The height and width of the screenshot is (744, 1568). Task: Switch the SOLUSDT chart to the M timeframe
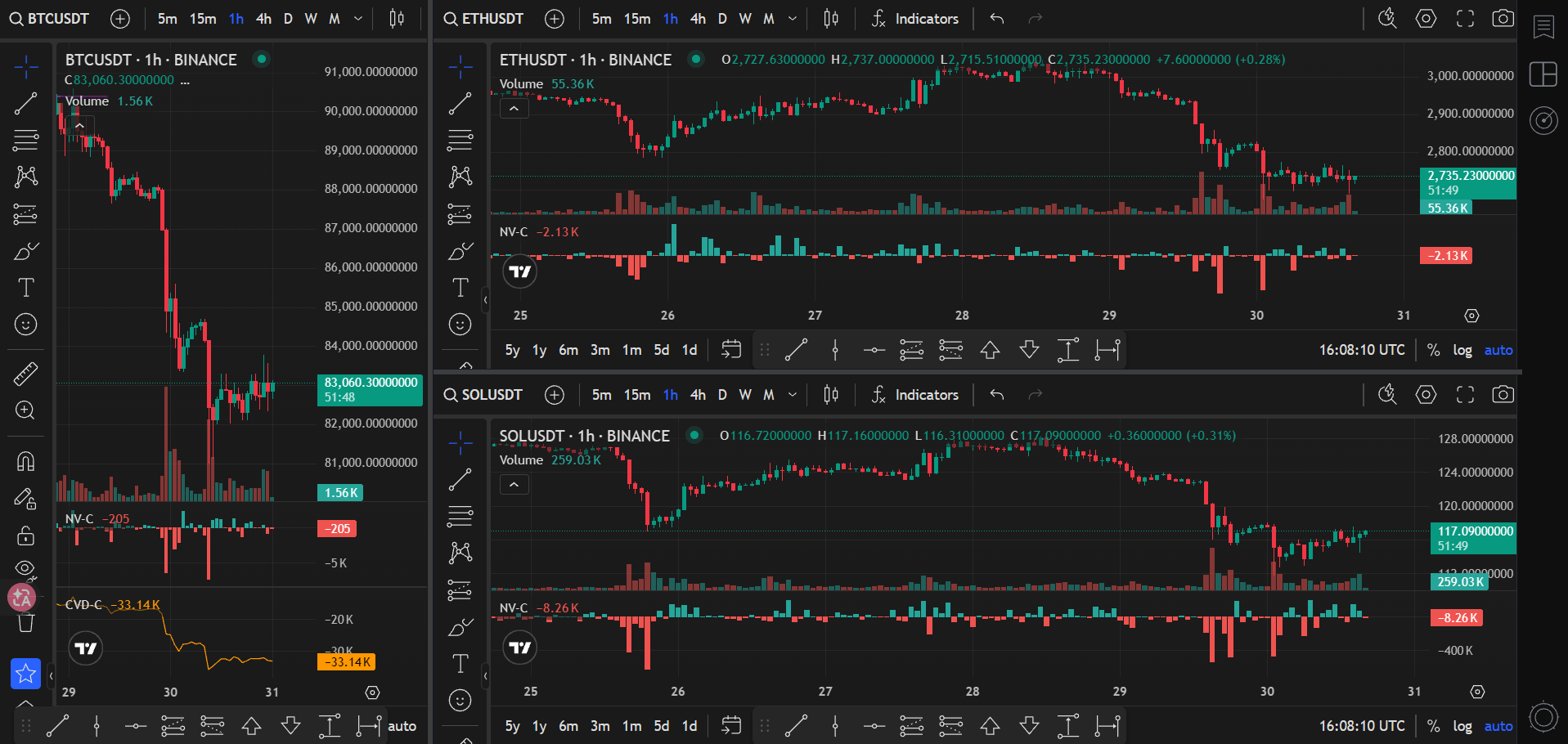pos(769,395)
